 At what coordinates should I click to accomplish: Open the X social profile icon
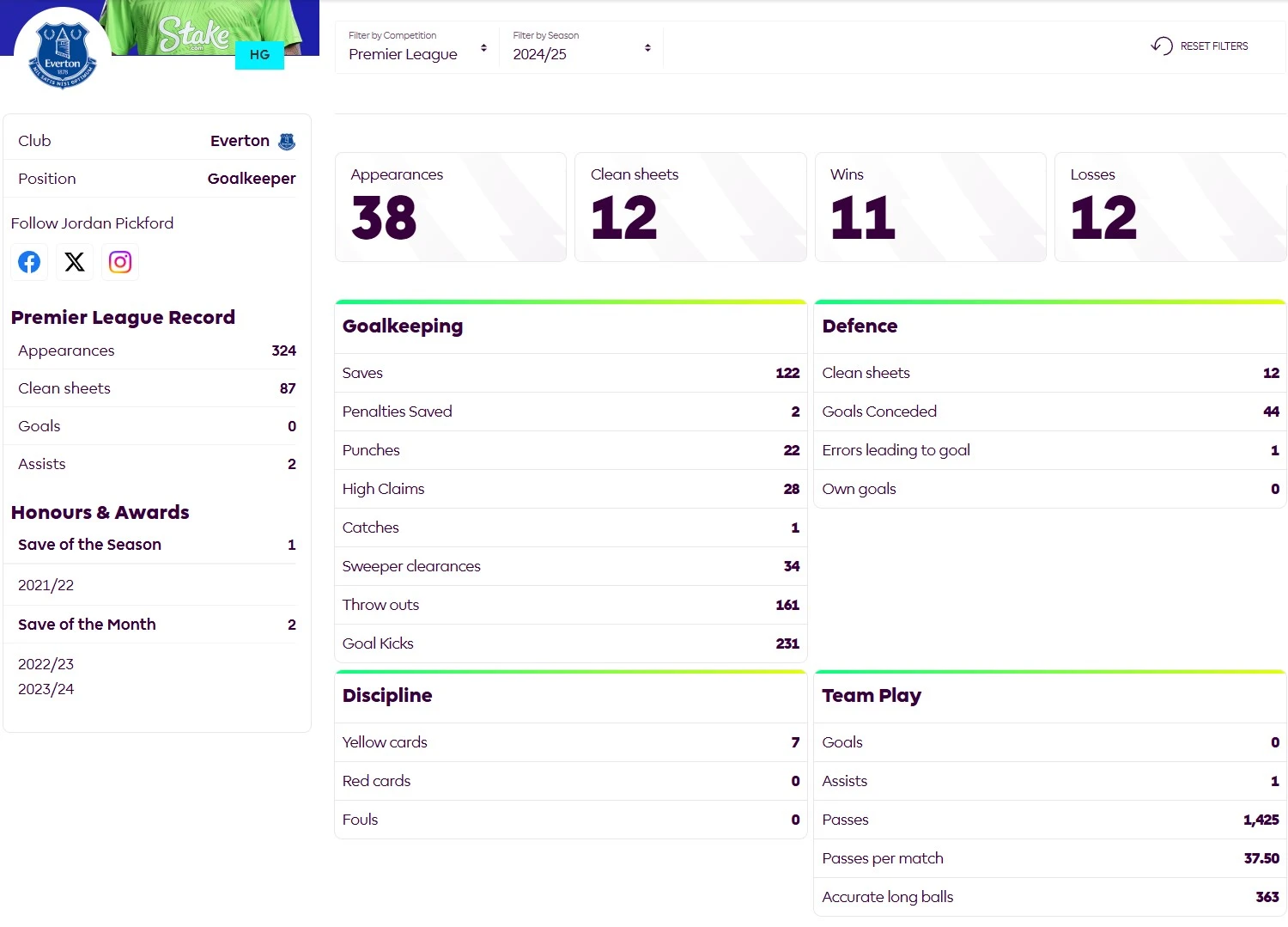tap(75, 262)
